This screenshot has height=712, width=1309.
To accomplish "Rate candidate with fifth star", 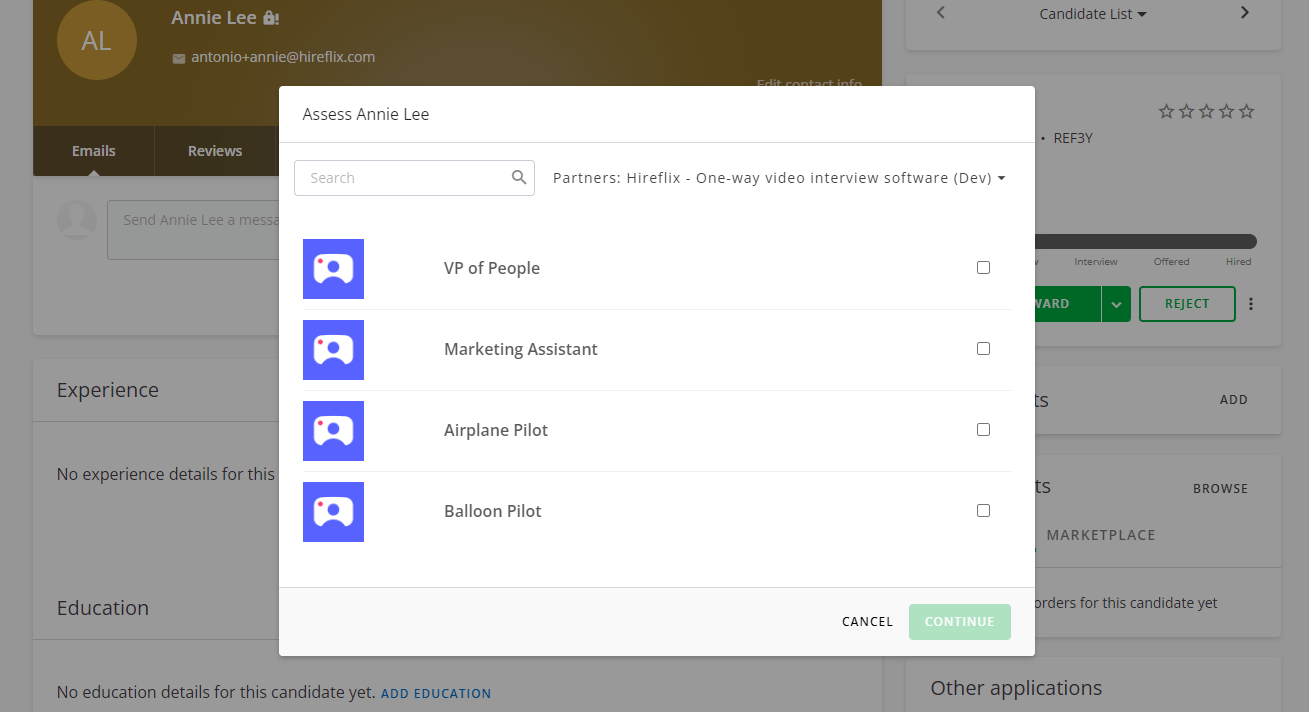I will pos(1246,112).
